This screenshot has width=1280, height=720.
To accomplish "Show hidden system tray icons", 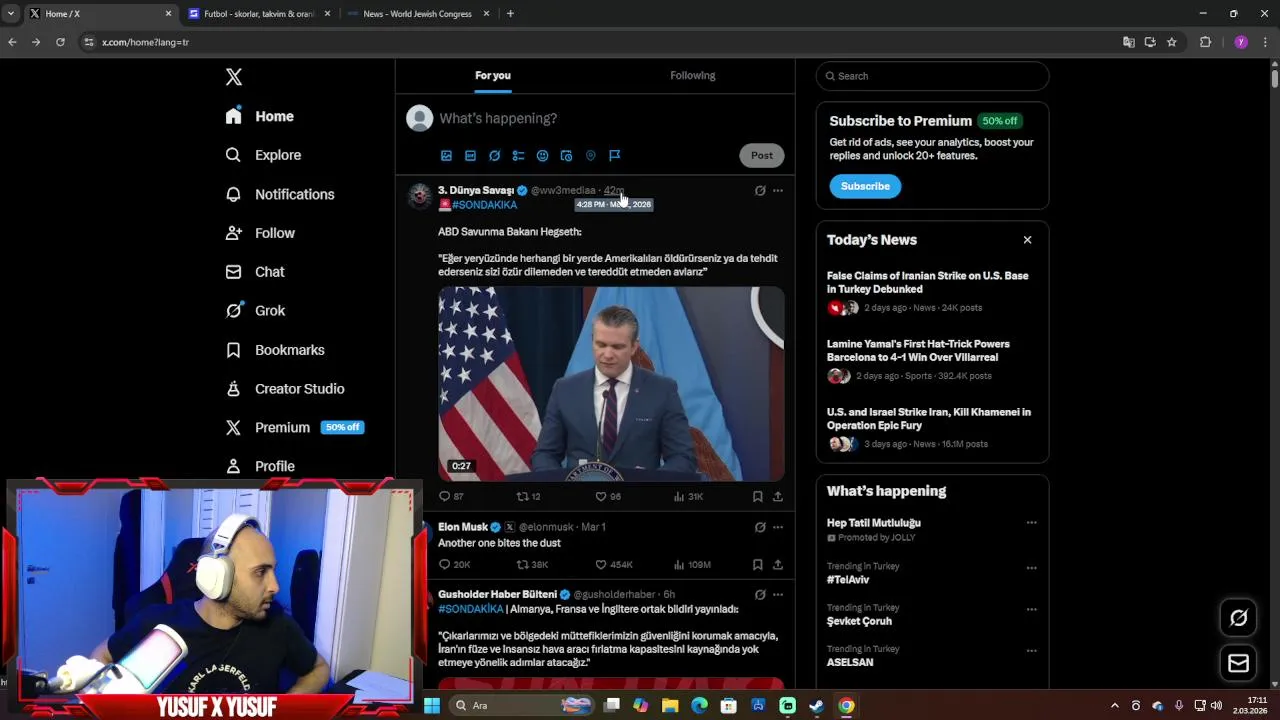I will (x=1115, y=705).
